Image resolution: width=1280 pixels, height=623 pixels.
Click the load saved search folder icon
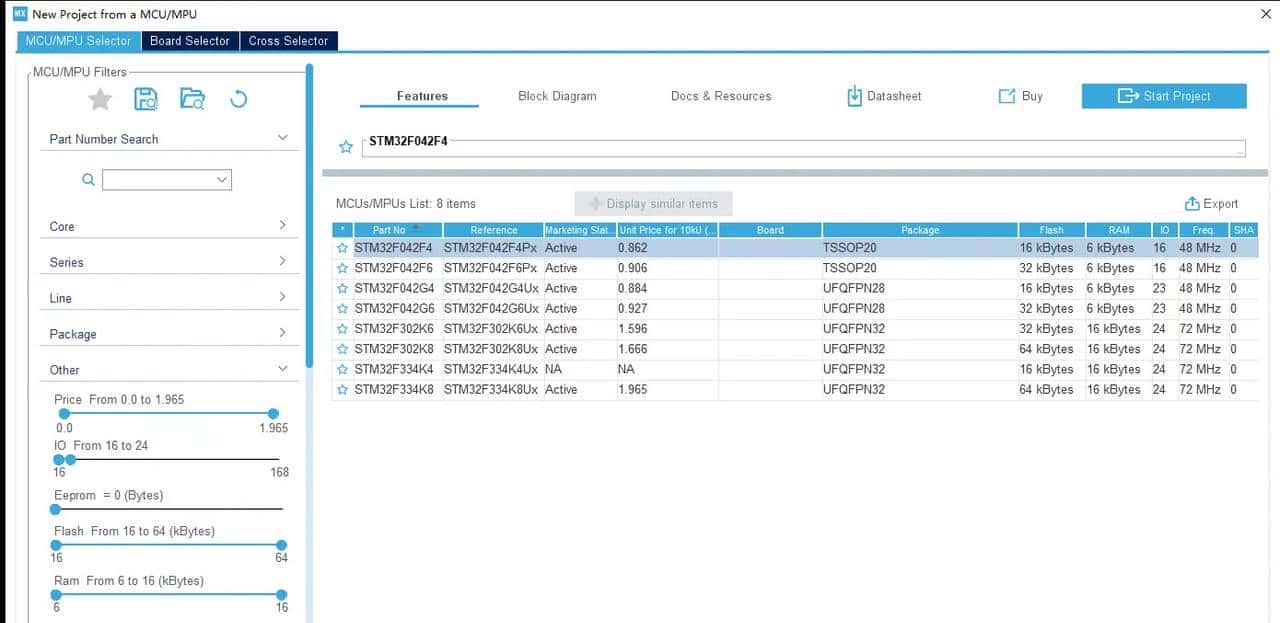[x=192, y=99]
